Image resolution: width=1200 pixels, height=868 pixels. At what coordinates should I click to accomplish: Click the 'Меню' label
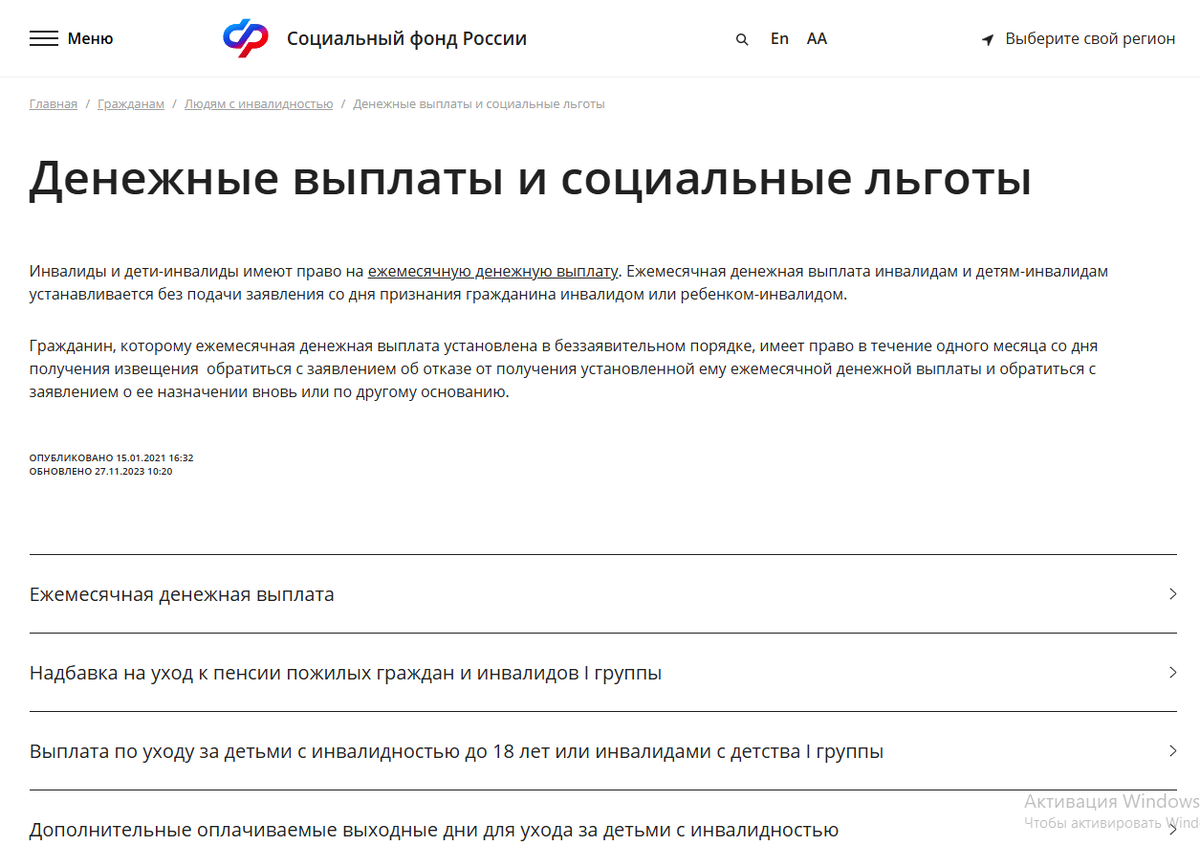[90, 39]
